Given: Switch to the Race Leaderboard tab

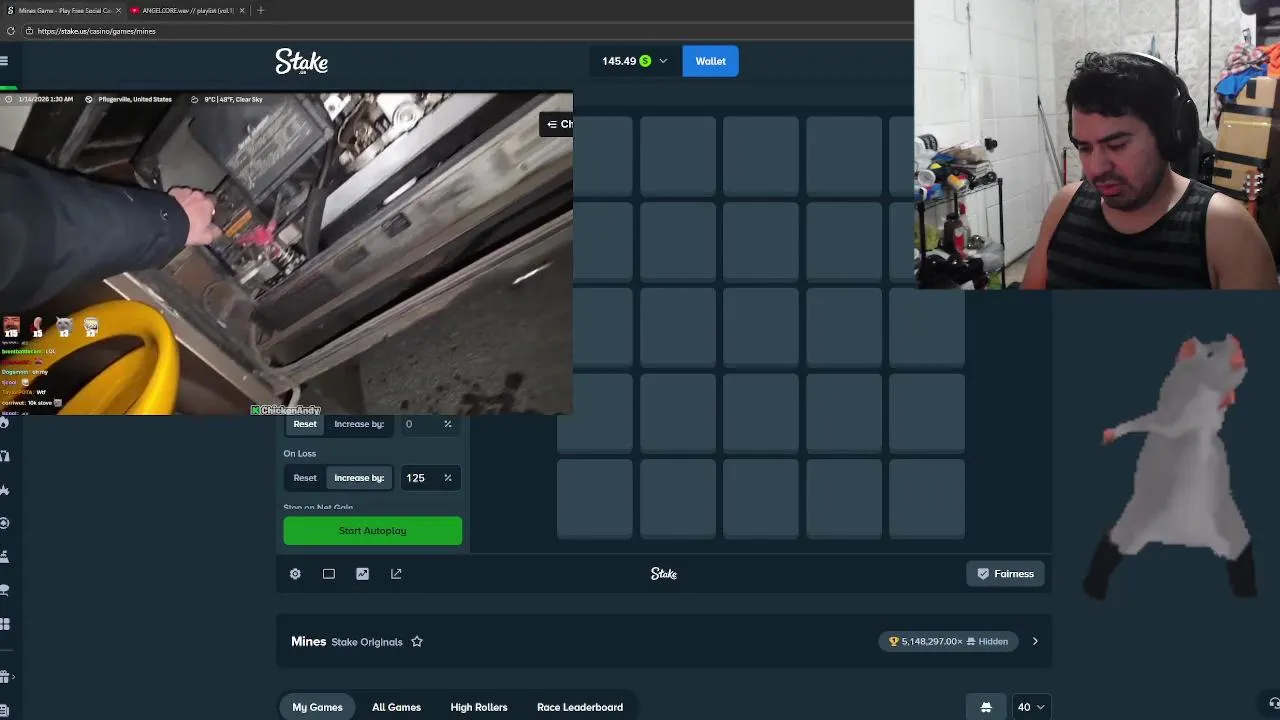Looking at the screenshot, I should tap(580, 707).
